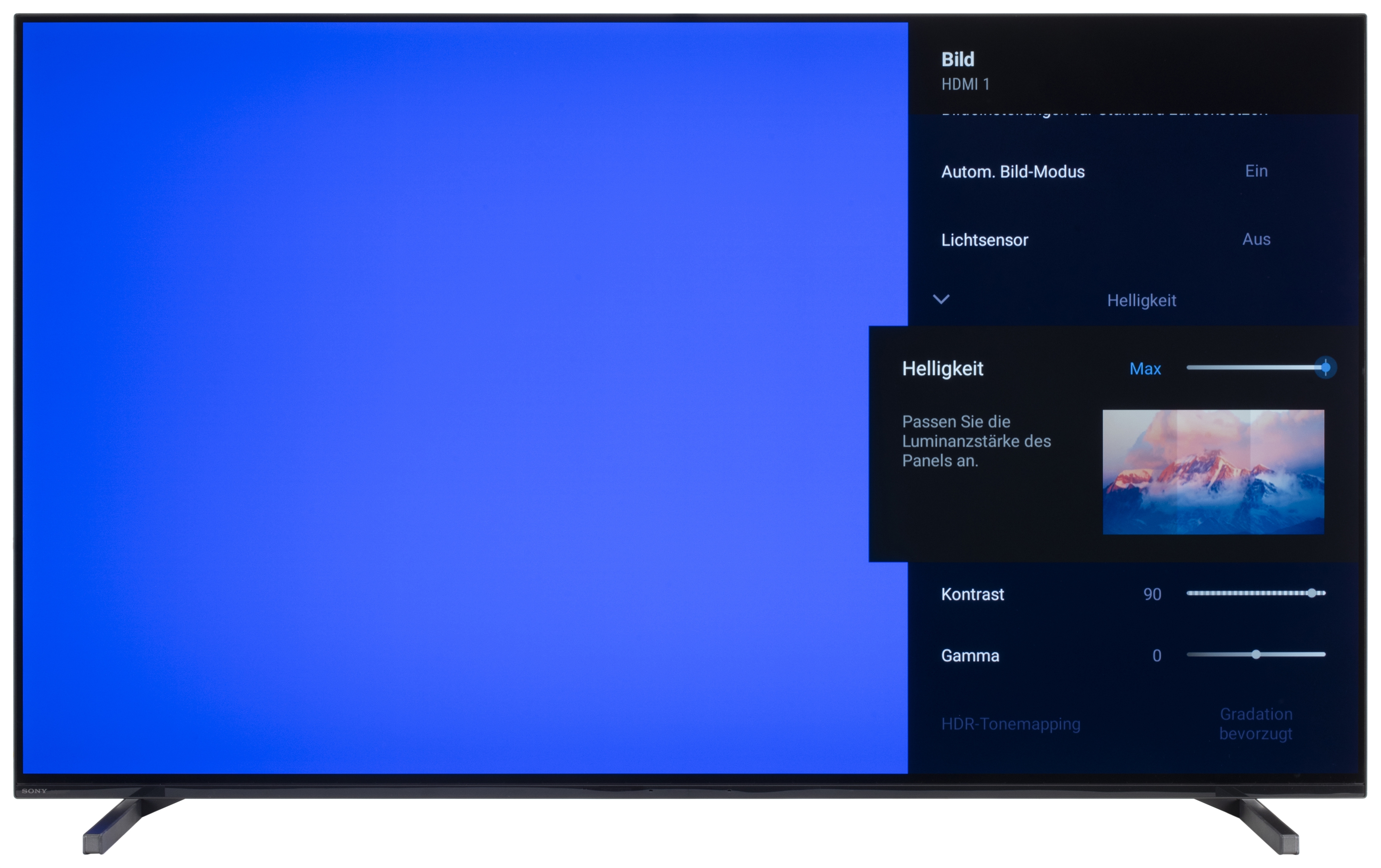Collapse the chevron beside Helligkeit section header
The width and height of the screenshot is (1381, 868).
click(941, 299)
